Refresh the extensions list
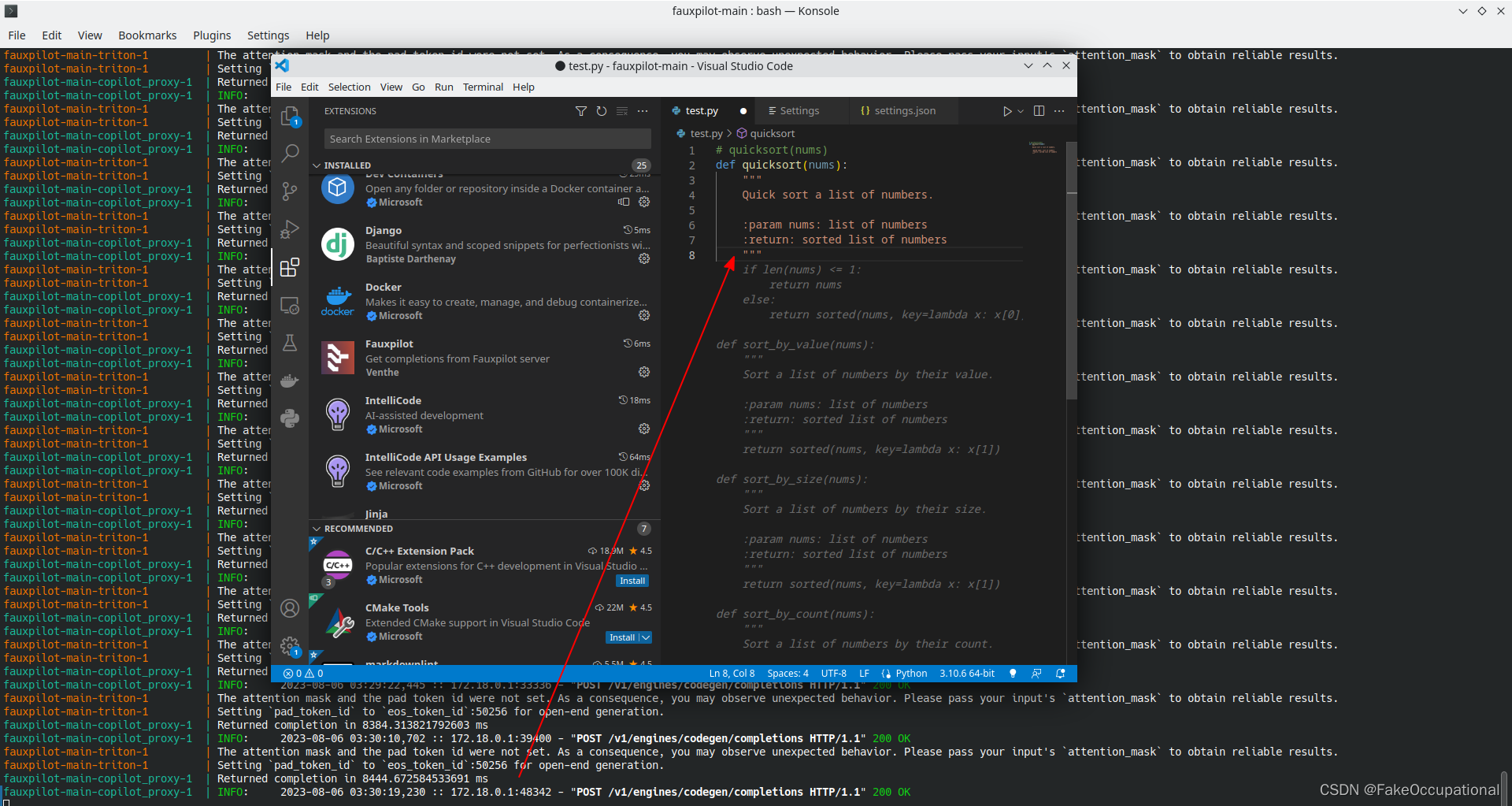The width and height of the screenshot is (1512, 806). (602, 111)
